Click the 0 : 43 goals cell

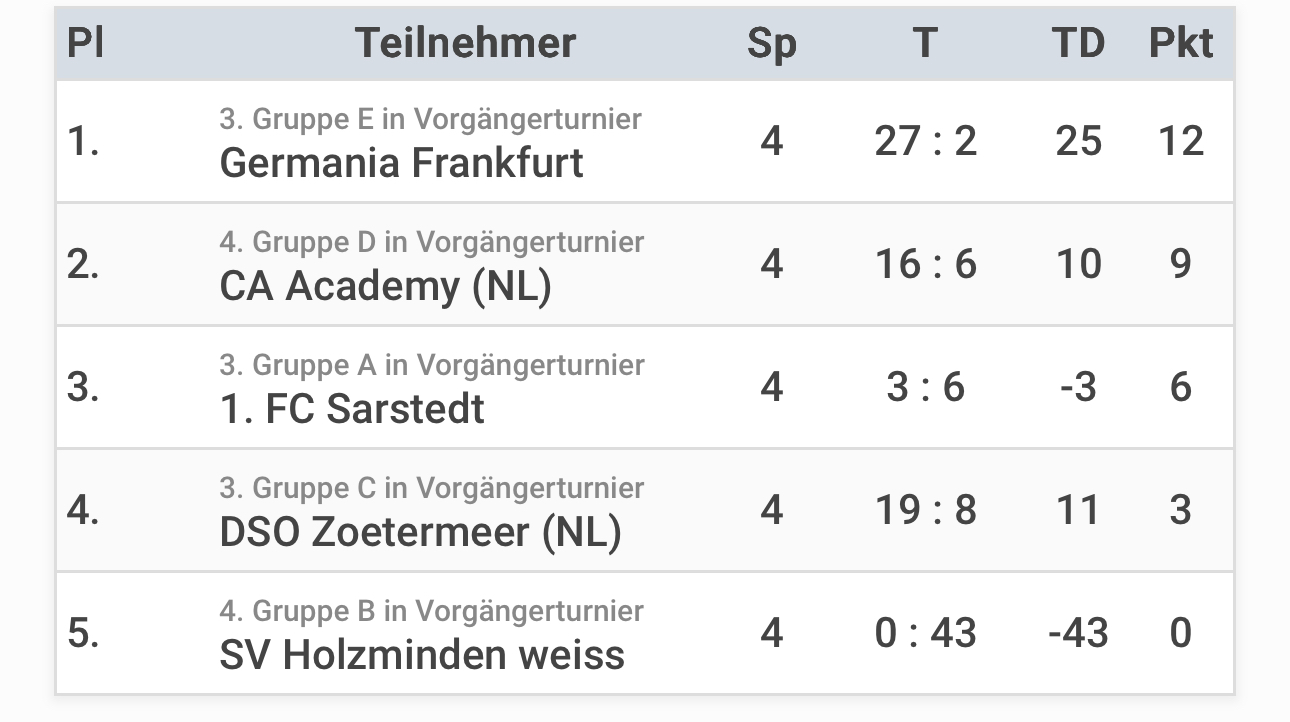[x=925, y=633]
